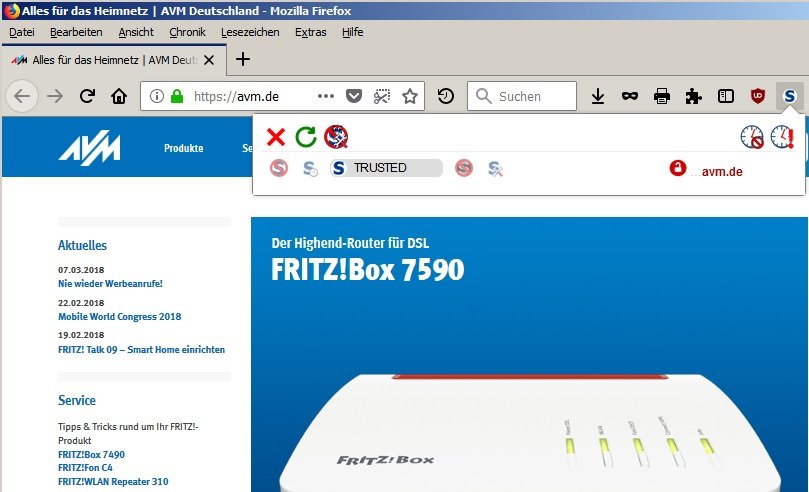Screen dimensions: 809x492
Task: Click the AVM logo
Action: click(x=90, y=148)
